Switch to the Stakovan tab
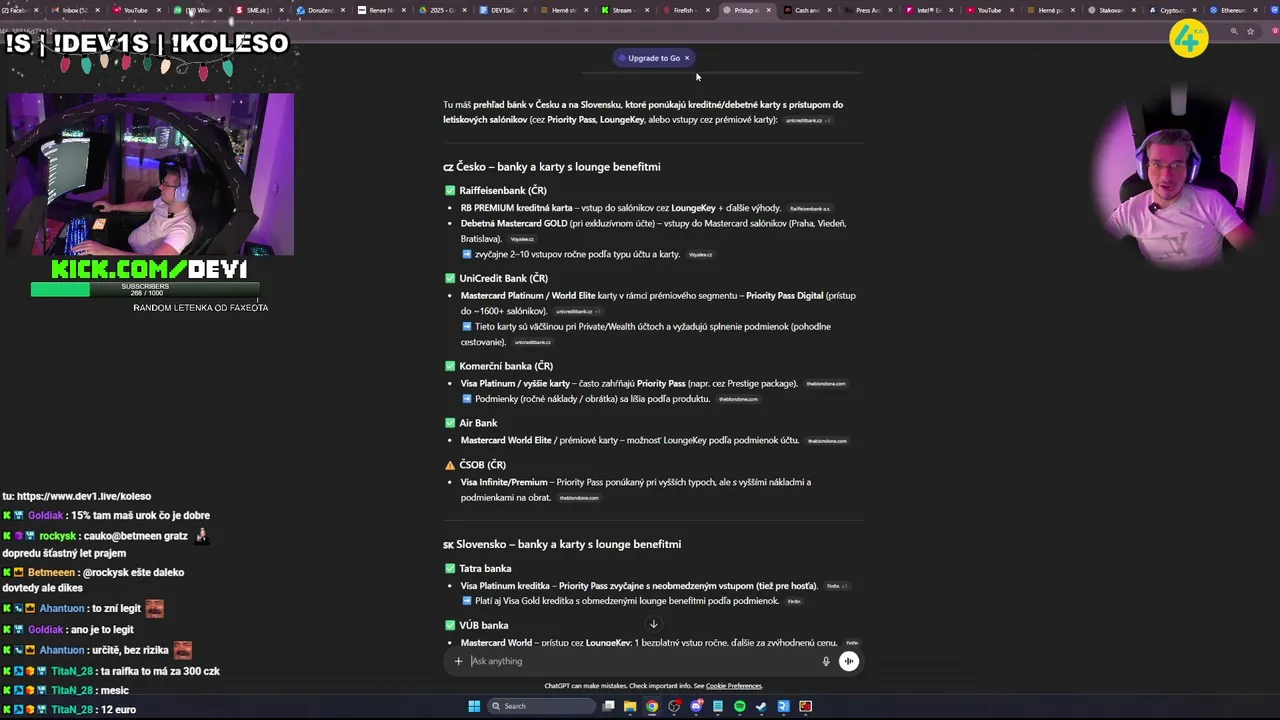1280x720 pixels. pos(1110,10)
